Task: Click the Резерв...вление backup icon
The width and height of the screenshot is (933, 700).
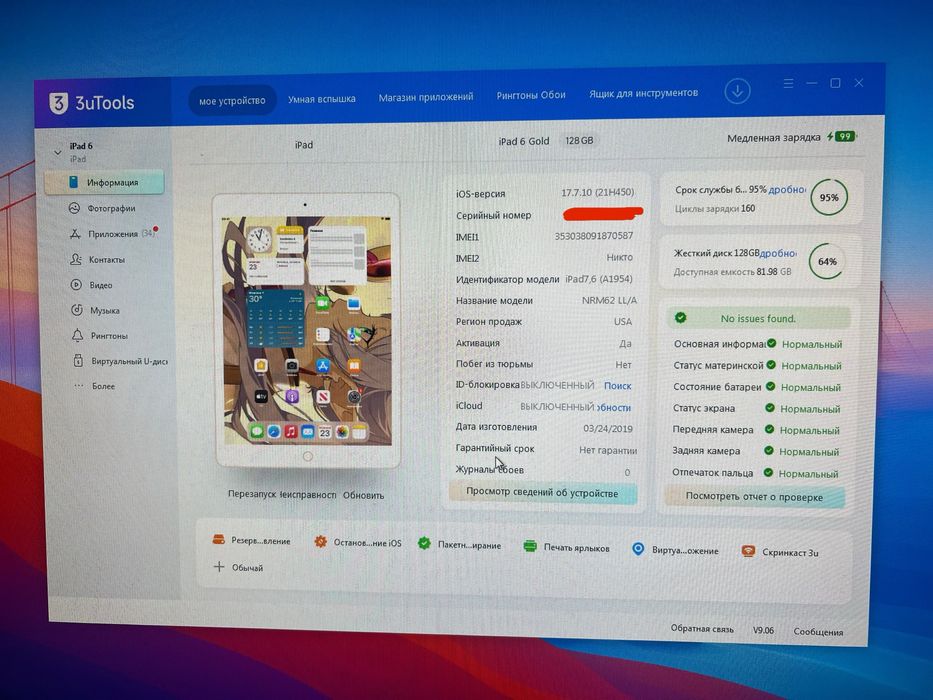Action: click(x=218, y=540)
